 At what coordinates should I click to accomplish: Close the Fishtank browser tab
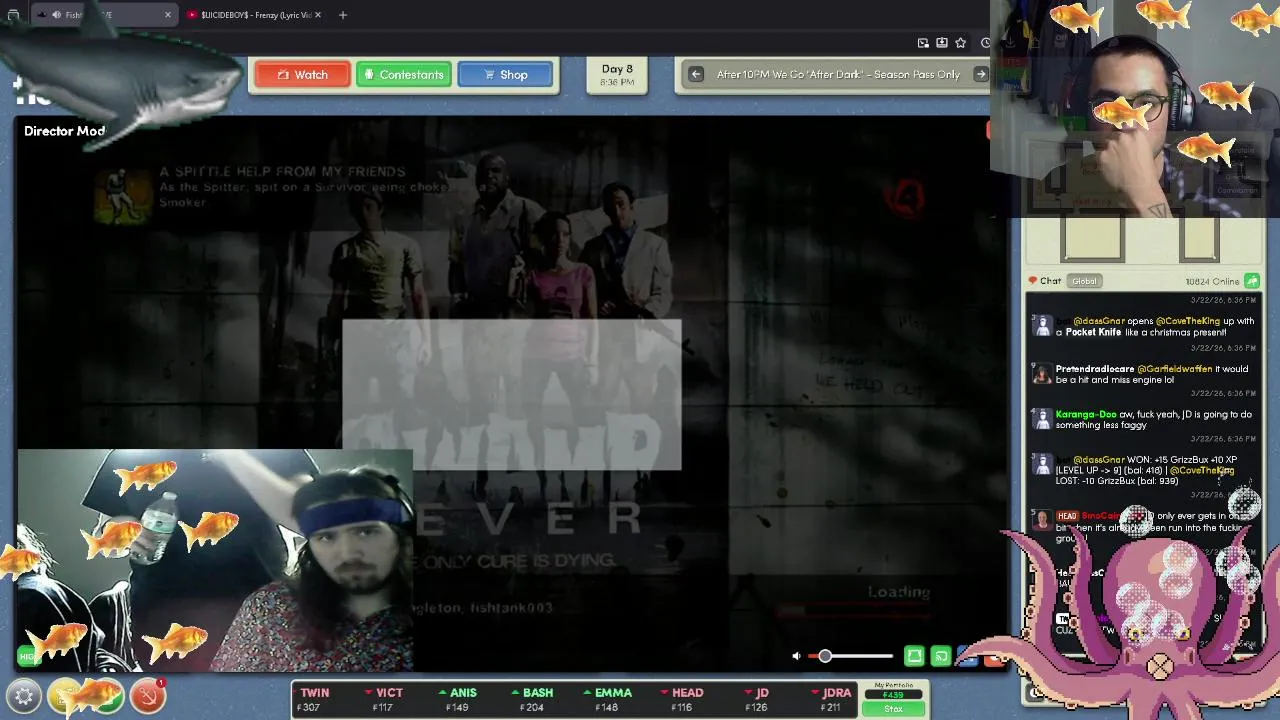click(x=168, y=15)
